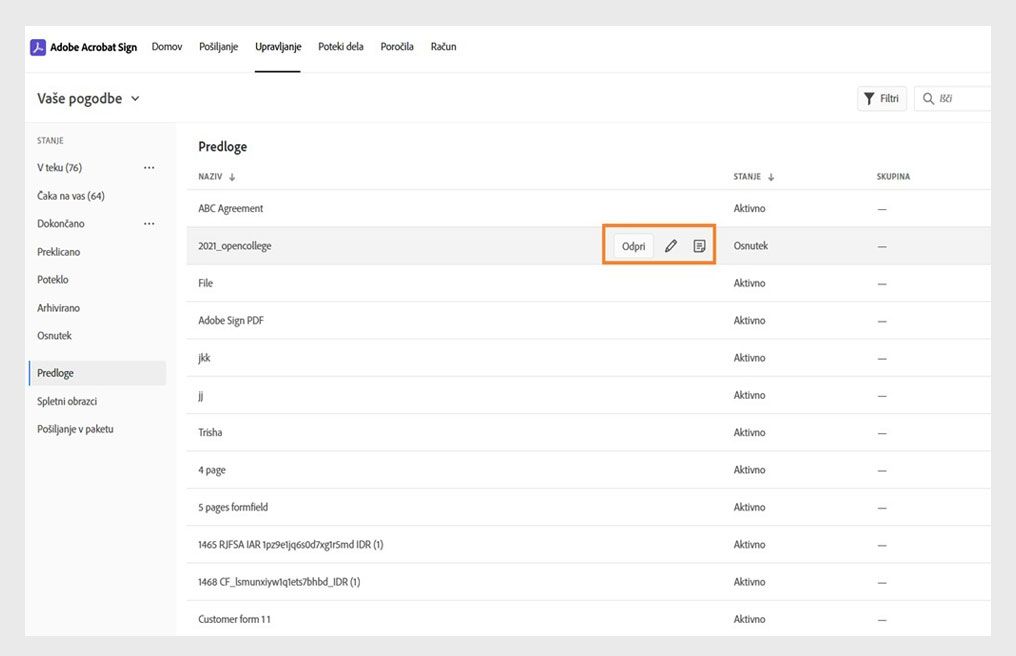
Task: Sort templates by the Naziv arrow
Action: pos(232,177)
